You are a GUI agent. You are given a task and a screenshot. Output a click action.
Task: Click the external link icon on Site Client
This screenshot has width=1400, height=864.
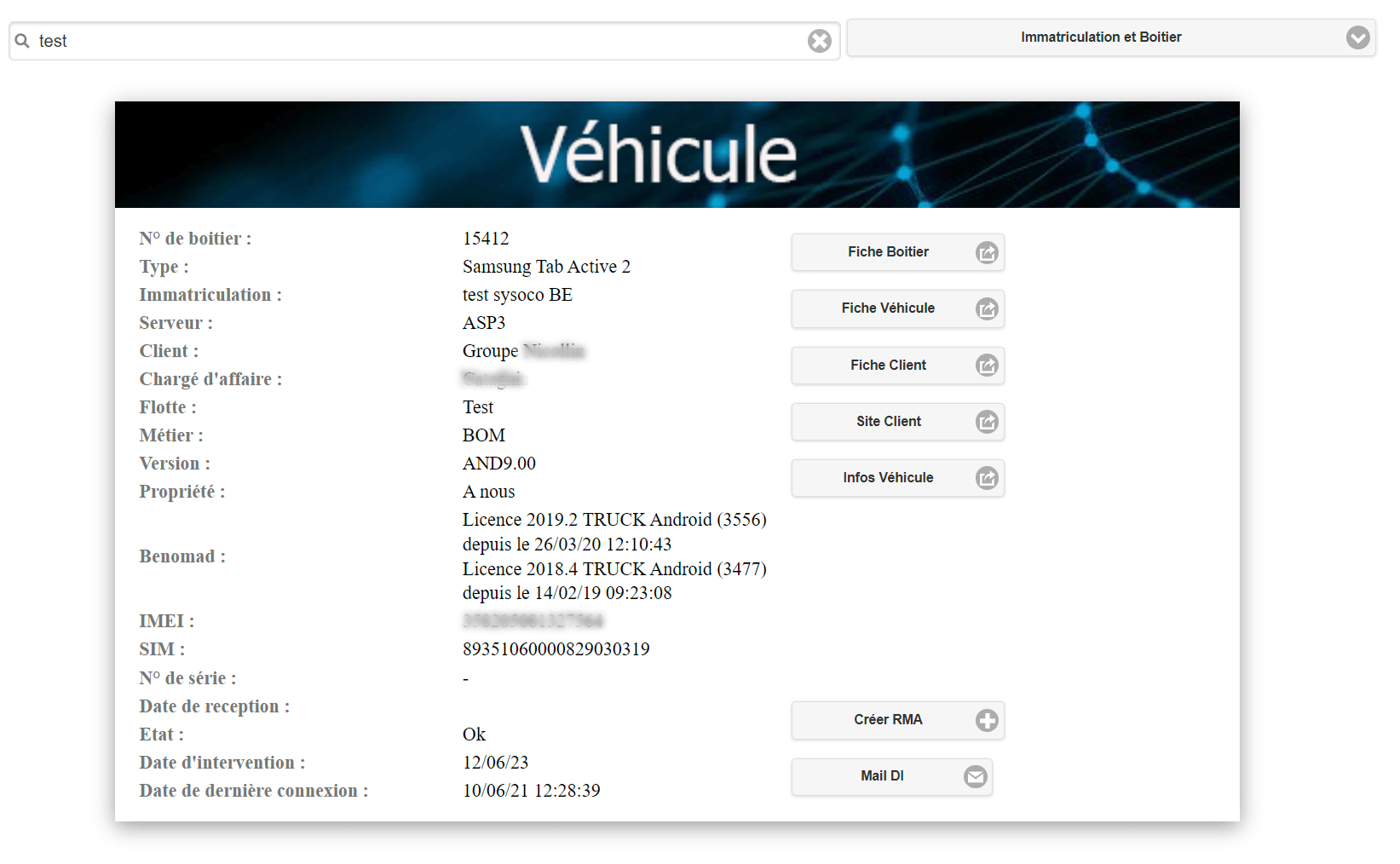coord(987,422)
